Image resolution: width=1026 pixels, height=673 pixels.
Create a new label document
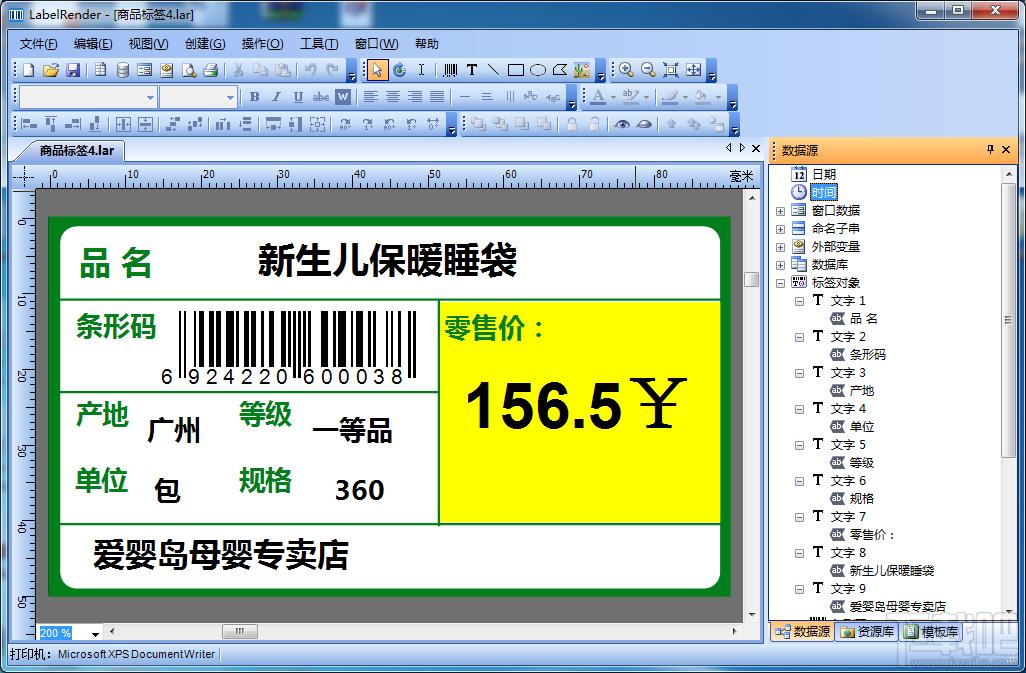pos(28,70)
